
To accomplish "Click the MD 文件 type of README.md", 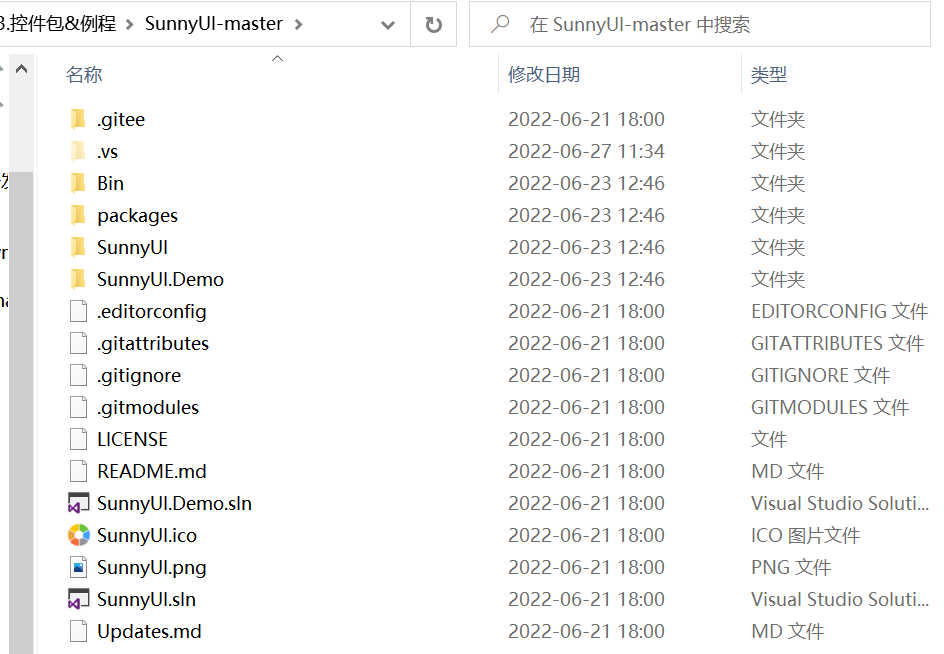I will click(x=787, y=471).
